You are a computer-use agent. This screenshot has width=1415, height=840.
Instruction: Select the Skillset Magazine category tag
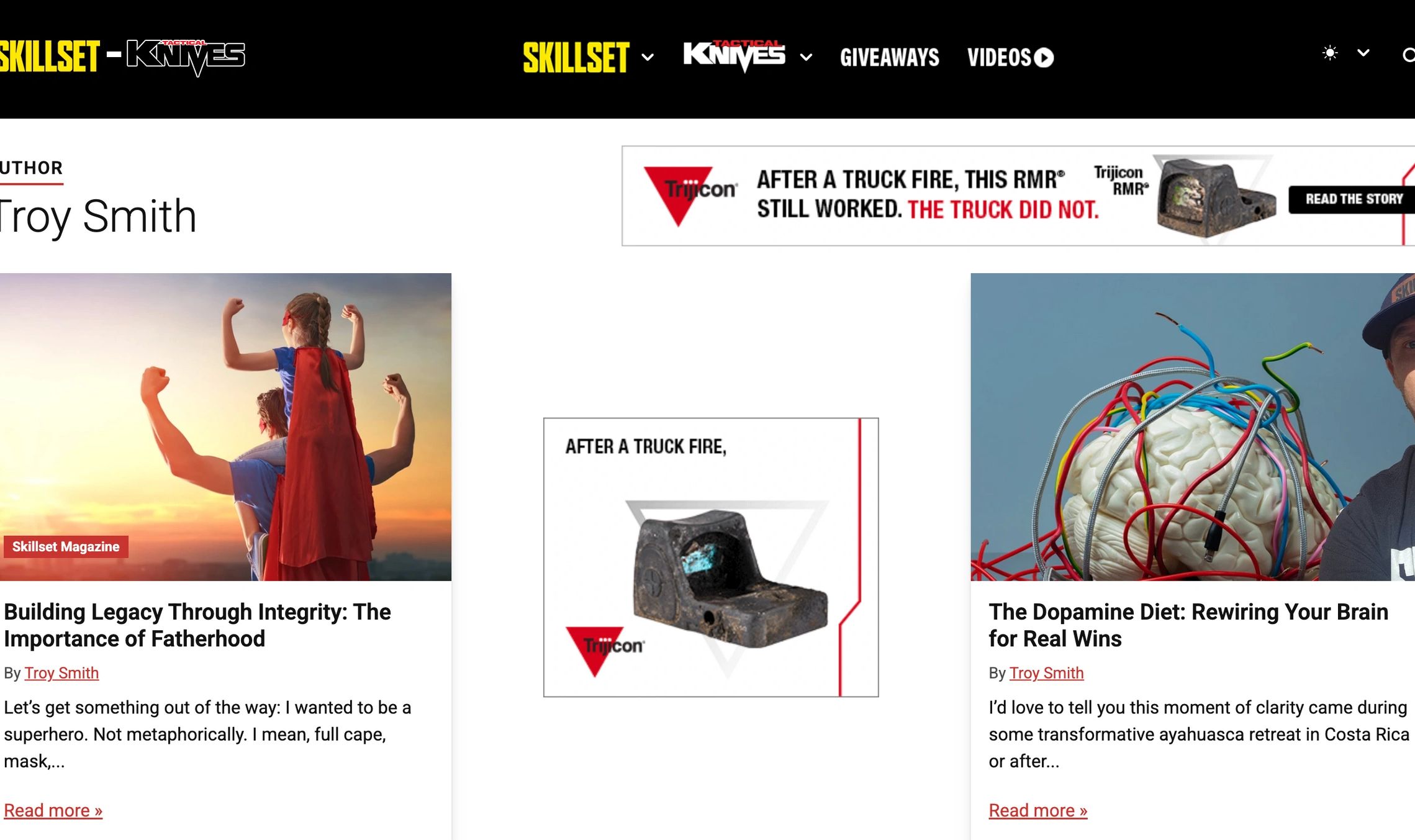click(x=65, y=547)
